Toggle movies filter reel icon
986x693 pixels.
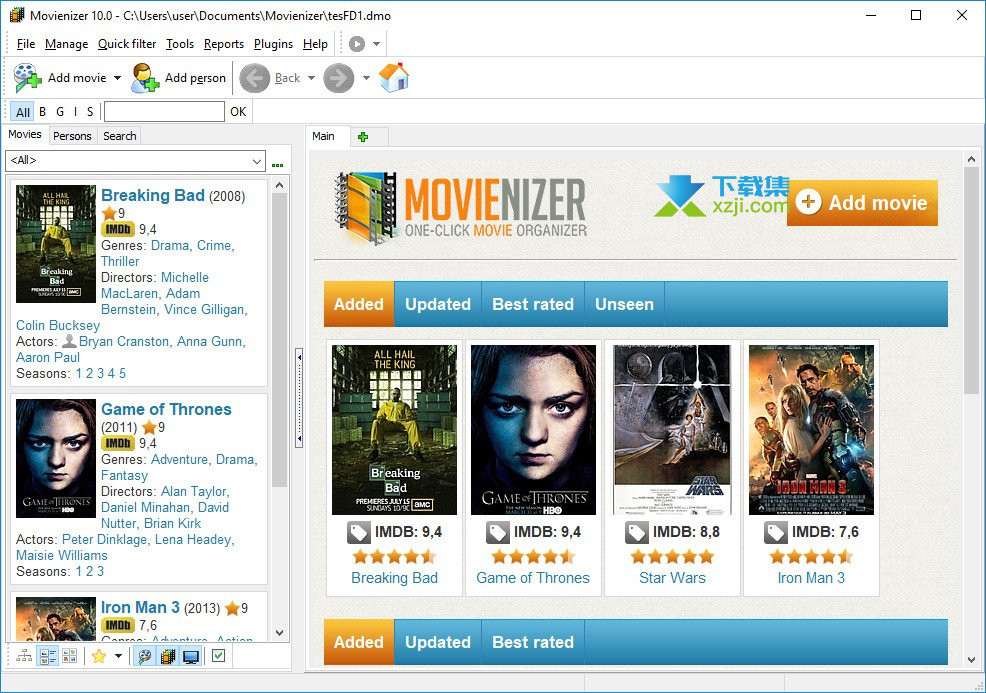coord(145,657)
